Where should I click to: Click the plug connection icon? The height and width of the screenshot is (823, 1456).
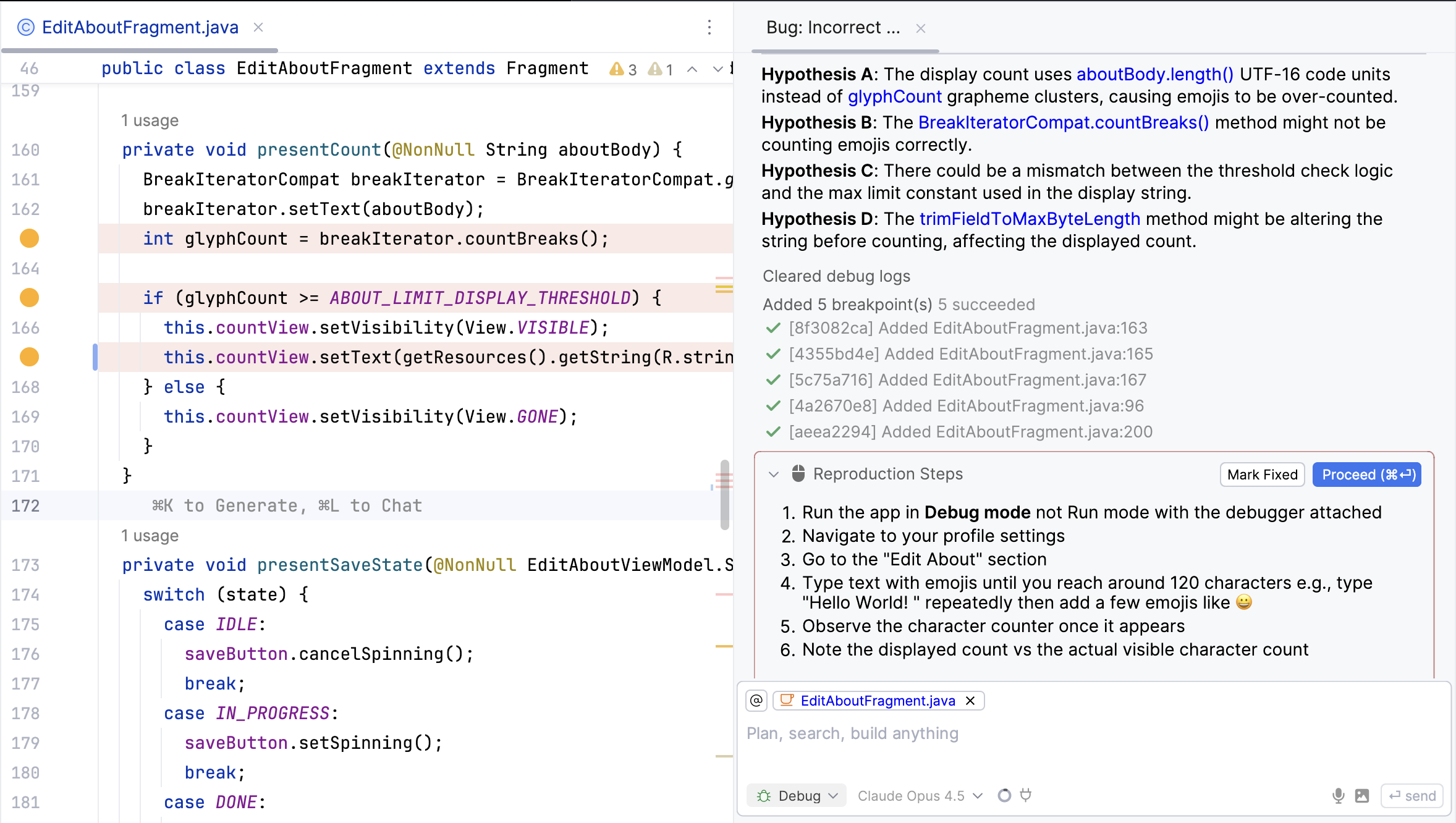(1026, 795)
